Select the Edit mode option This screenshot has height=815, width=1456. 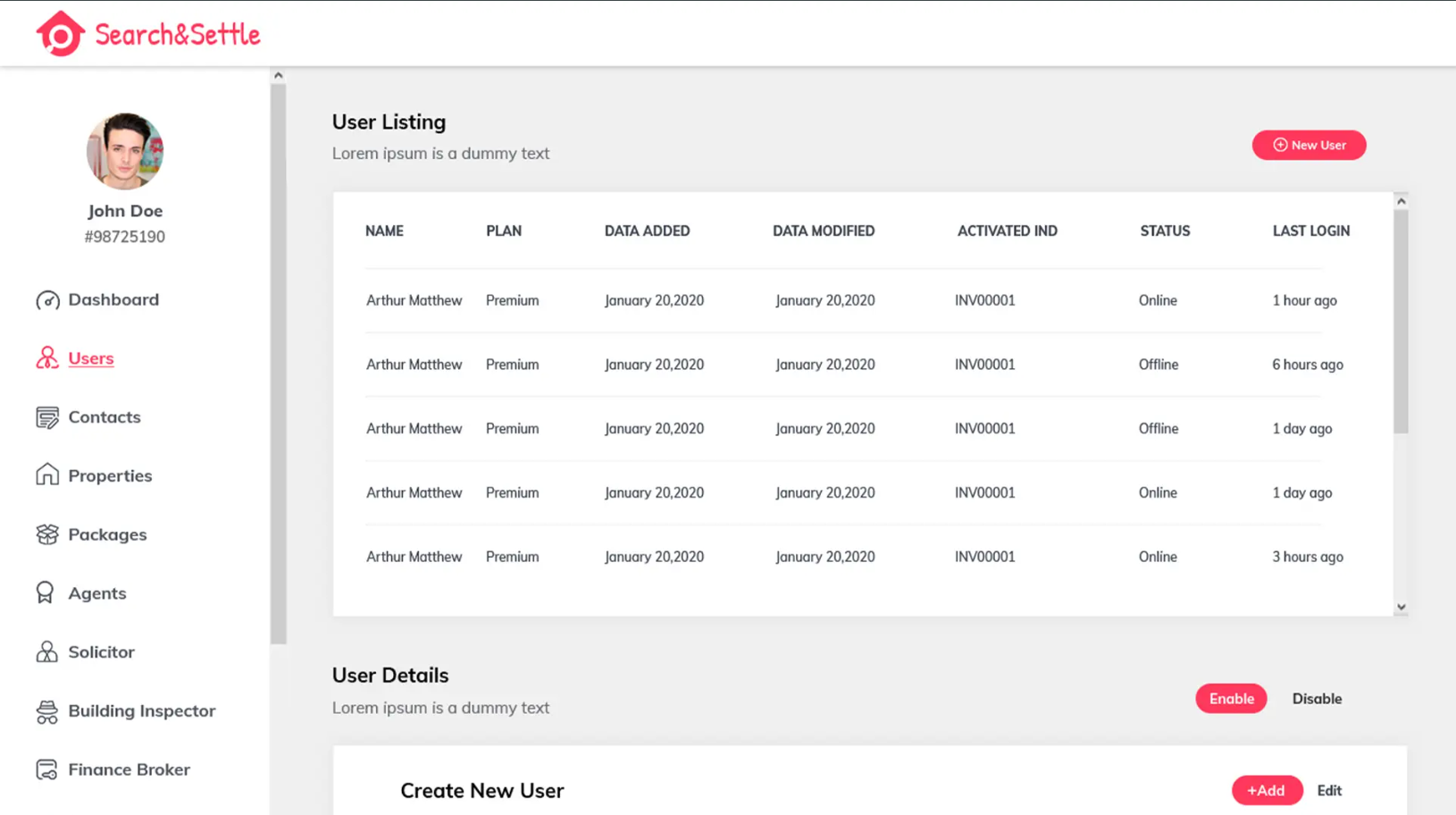1328,791
